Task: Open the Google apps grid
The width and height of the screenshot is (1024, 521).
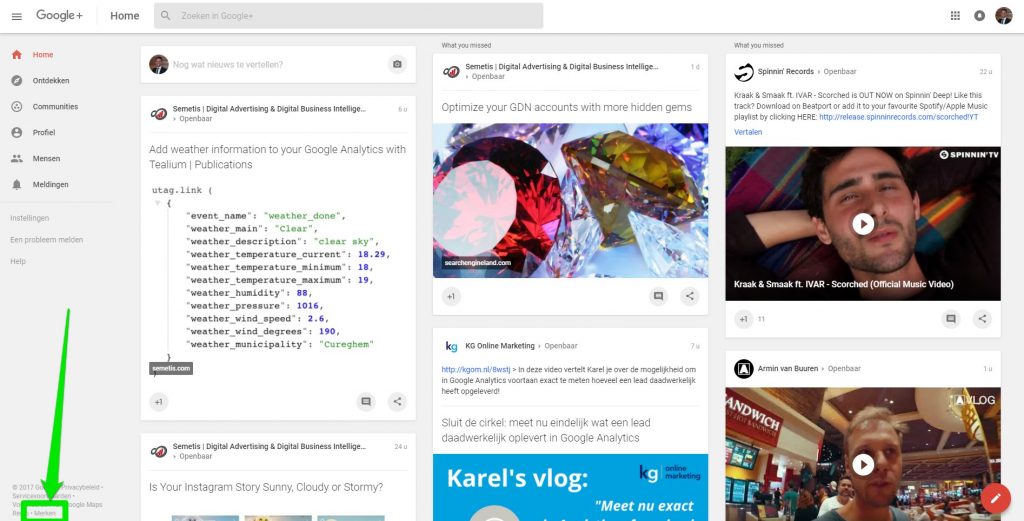Action: (955, 16)
